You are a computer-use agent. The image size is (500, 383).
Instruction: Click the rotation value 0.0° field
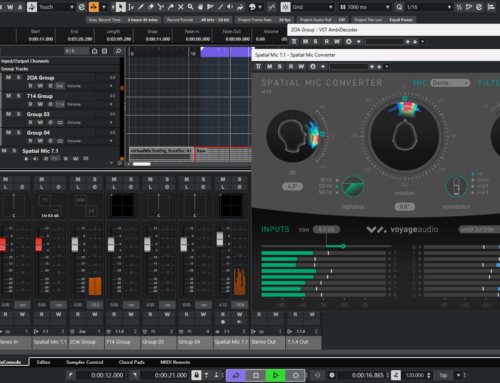pos(405,207)
